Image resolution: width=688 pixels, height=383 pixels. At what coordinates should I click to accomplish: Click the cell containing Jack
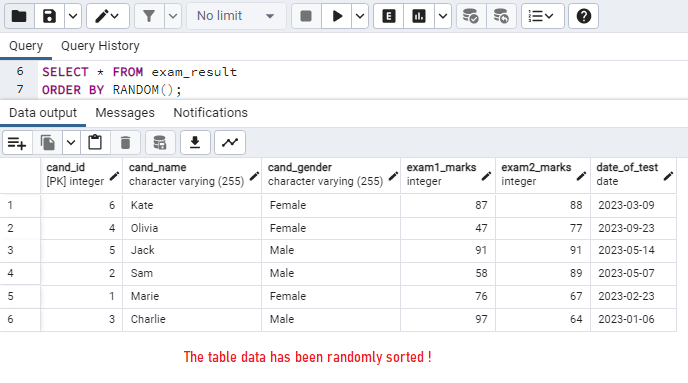192,251
